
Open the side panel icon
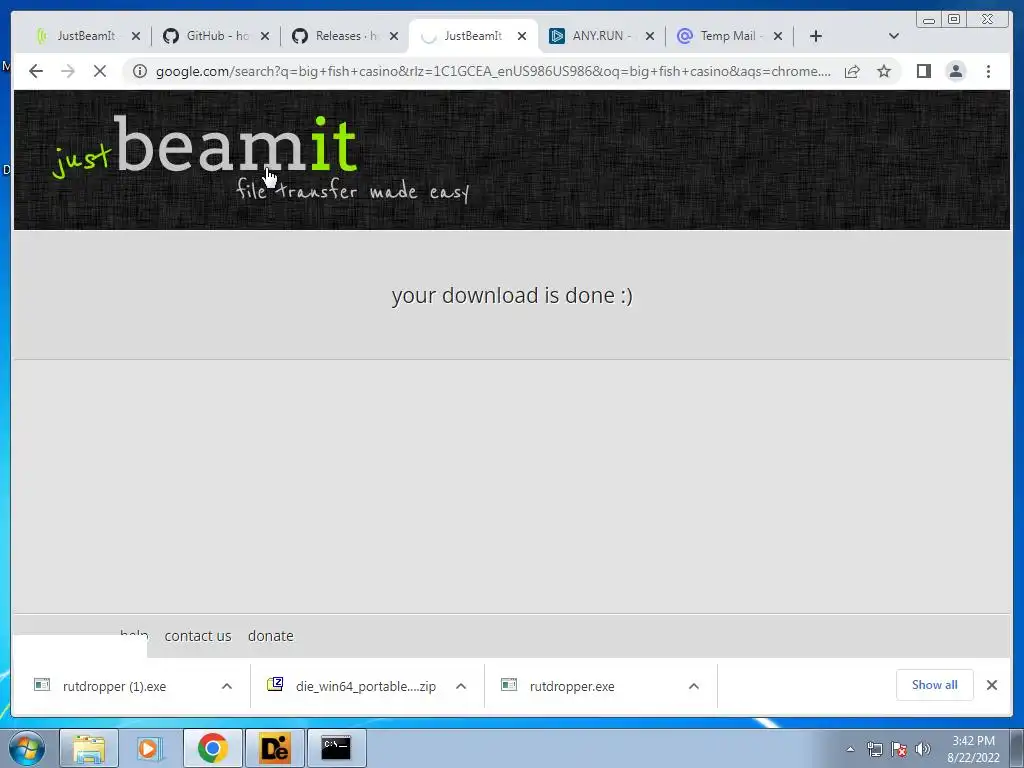(x=923, y=71)
